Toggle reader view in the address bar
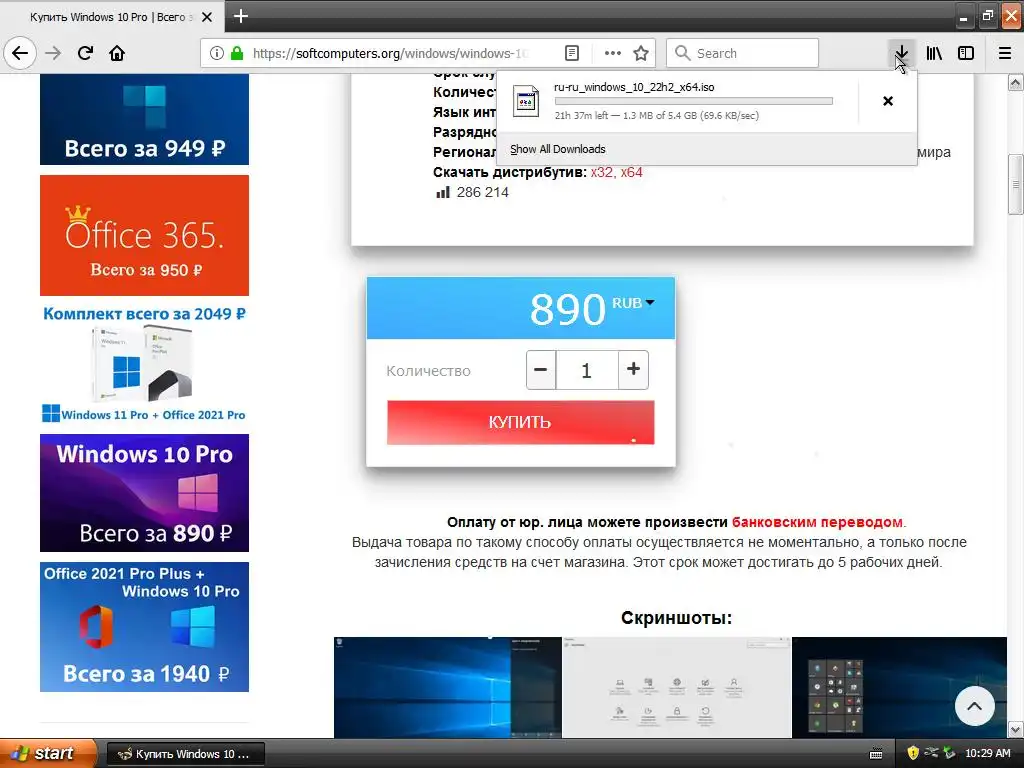 pos(572,53)
